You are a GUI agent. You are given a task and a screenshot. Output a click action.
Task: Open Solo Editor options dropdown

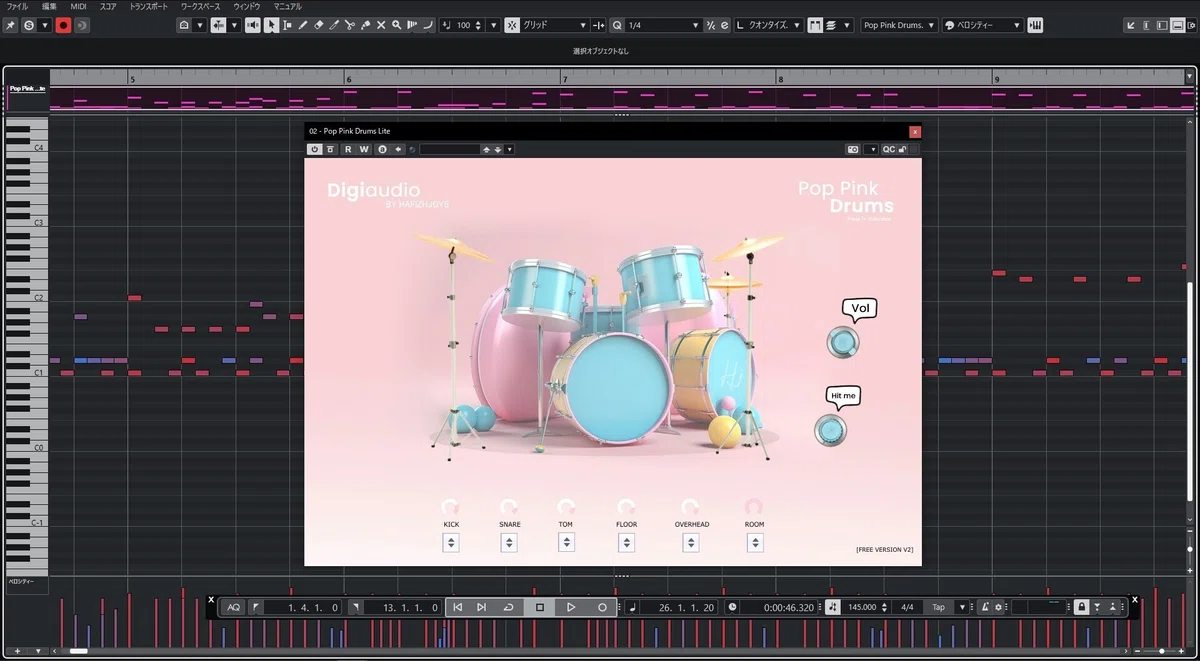[x=45, y=25]
